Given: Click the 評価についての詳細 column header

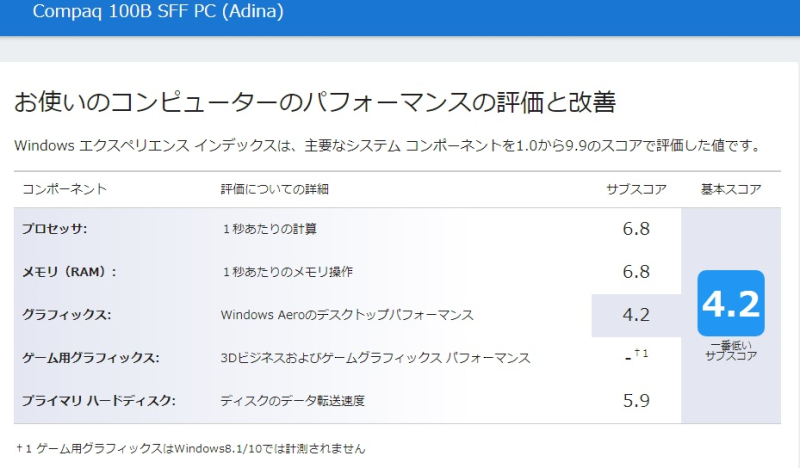Looking at the screenshot, I should click(274, 189).
